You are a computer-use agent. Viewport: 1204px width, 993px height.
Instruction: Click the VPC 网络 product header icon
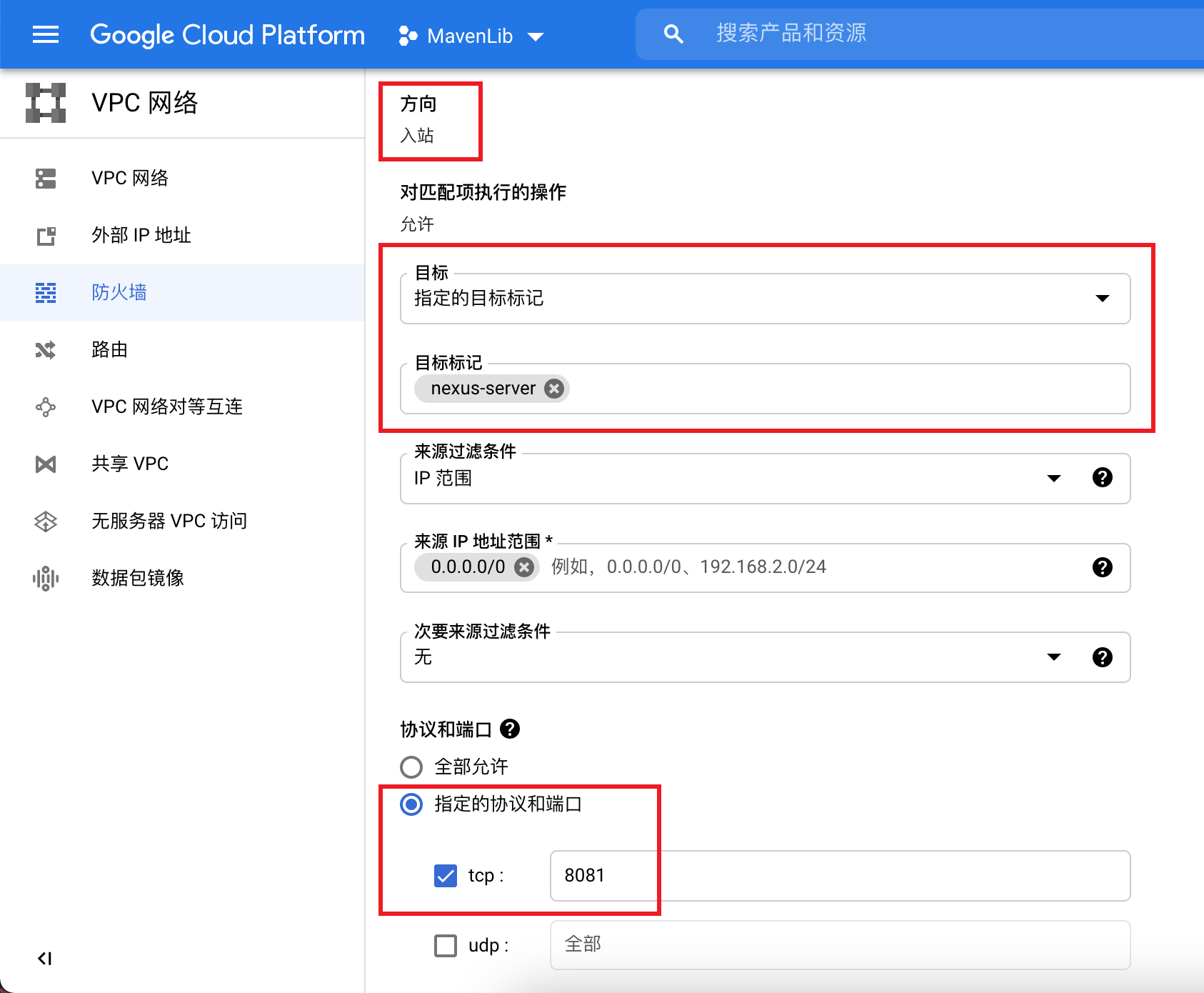[x=46, y=103]
